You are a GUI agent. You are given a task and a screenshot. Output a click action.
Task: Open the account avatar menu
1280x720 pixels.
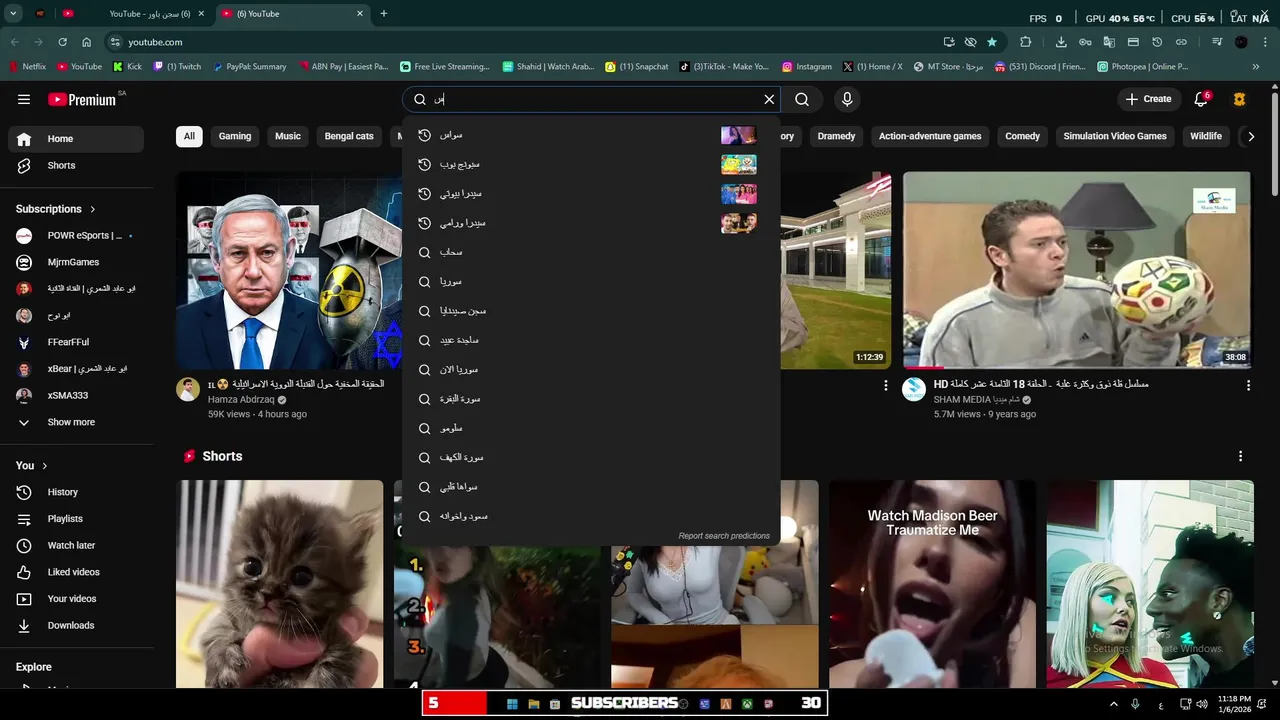[1240, 99]
